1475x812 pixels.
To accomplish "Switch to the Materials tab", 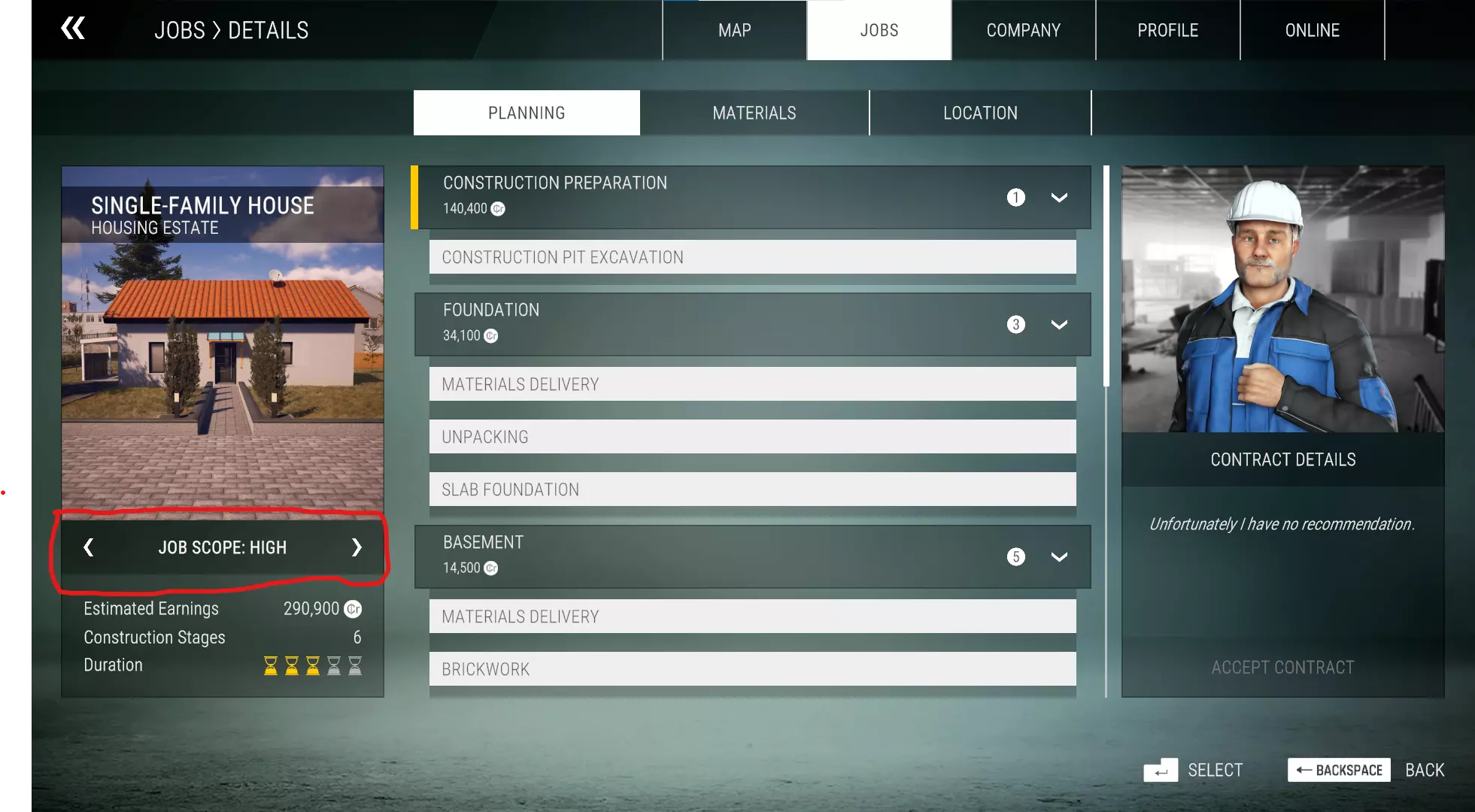I will click(754, 113).
